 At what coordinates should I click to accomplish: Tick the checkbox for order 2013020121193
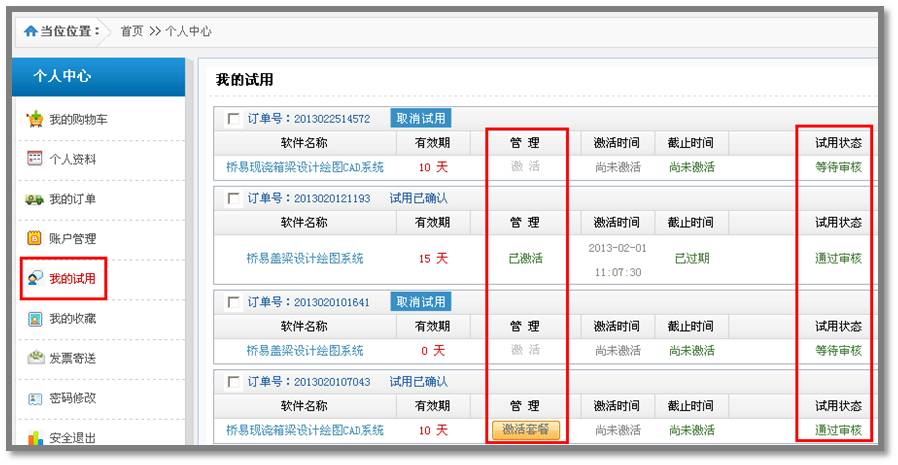tap(234, 199)
